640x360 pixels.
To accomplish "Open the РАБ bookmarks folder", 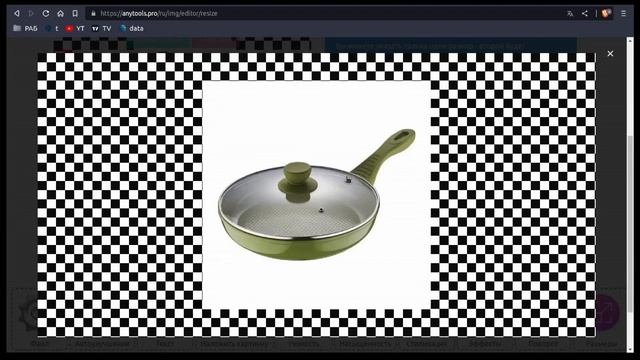I will 25,29.
